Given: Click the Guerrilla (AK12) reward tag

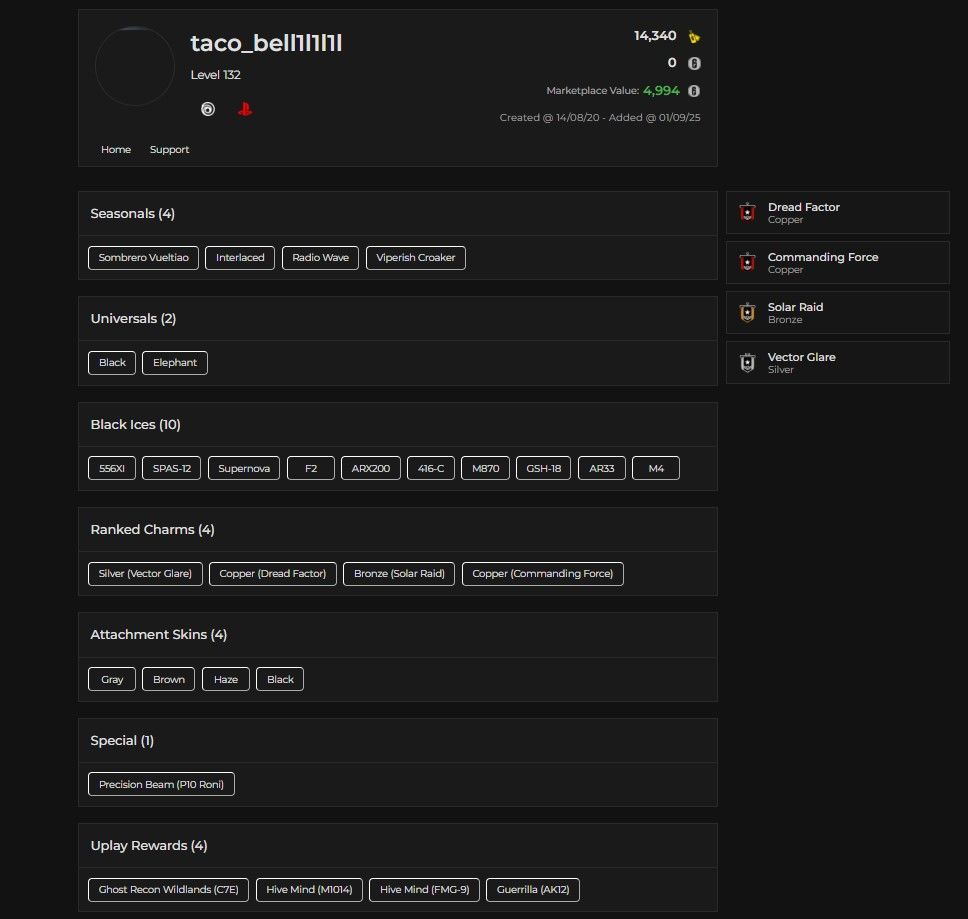Looking at the screenshot, I should (x=533, y=890).
